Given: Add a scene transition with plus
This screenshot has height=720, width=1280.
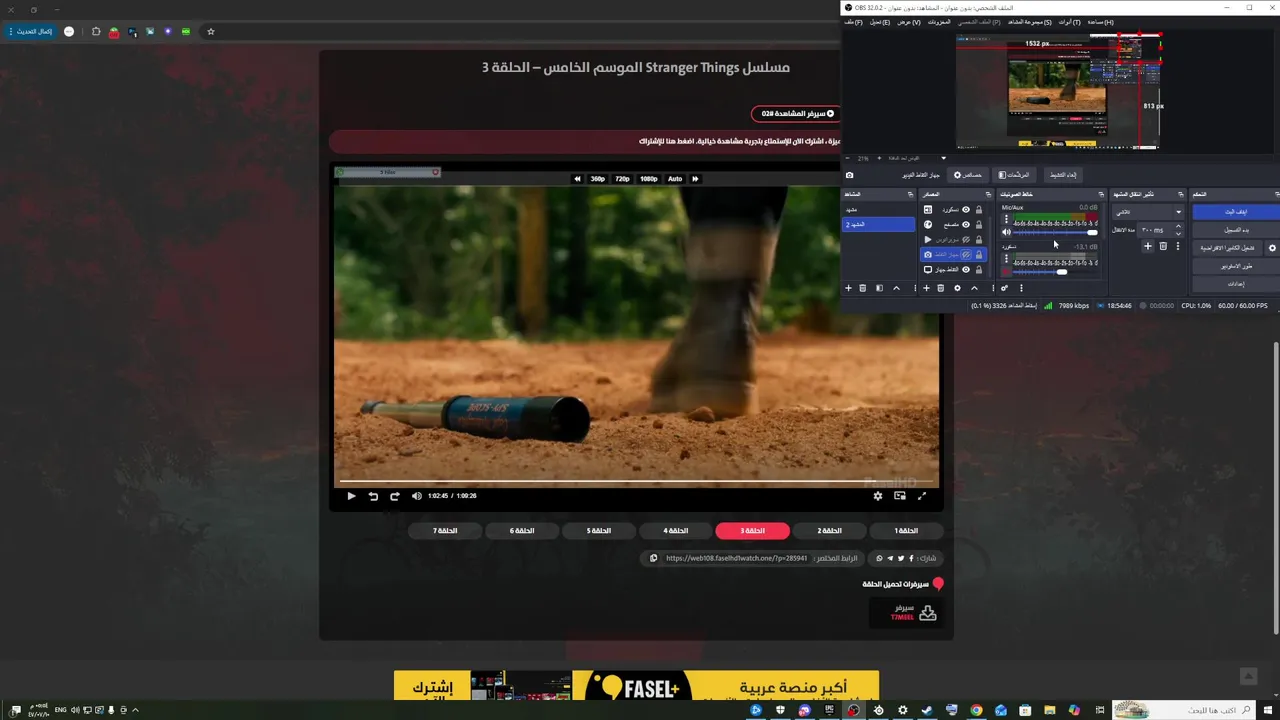Looking at the screenshot, I should pyautogui.click(x=1148, y=246).
